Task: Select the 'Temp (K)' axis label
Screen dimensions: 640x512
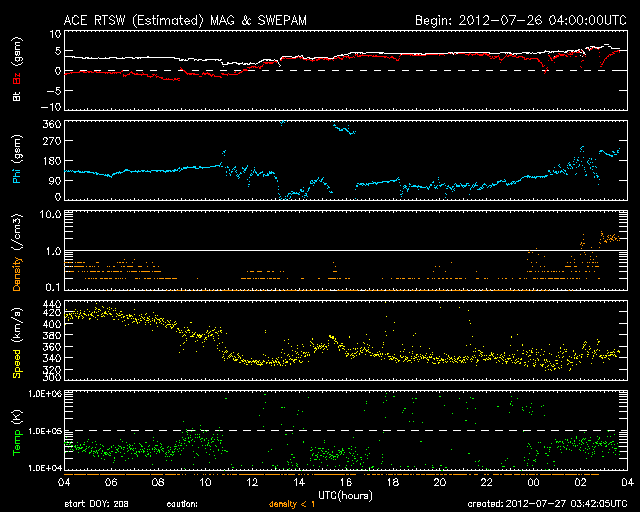Action: coord(17,432)
